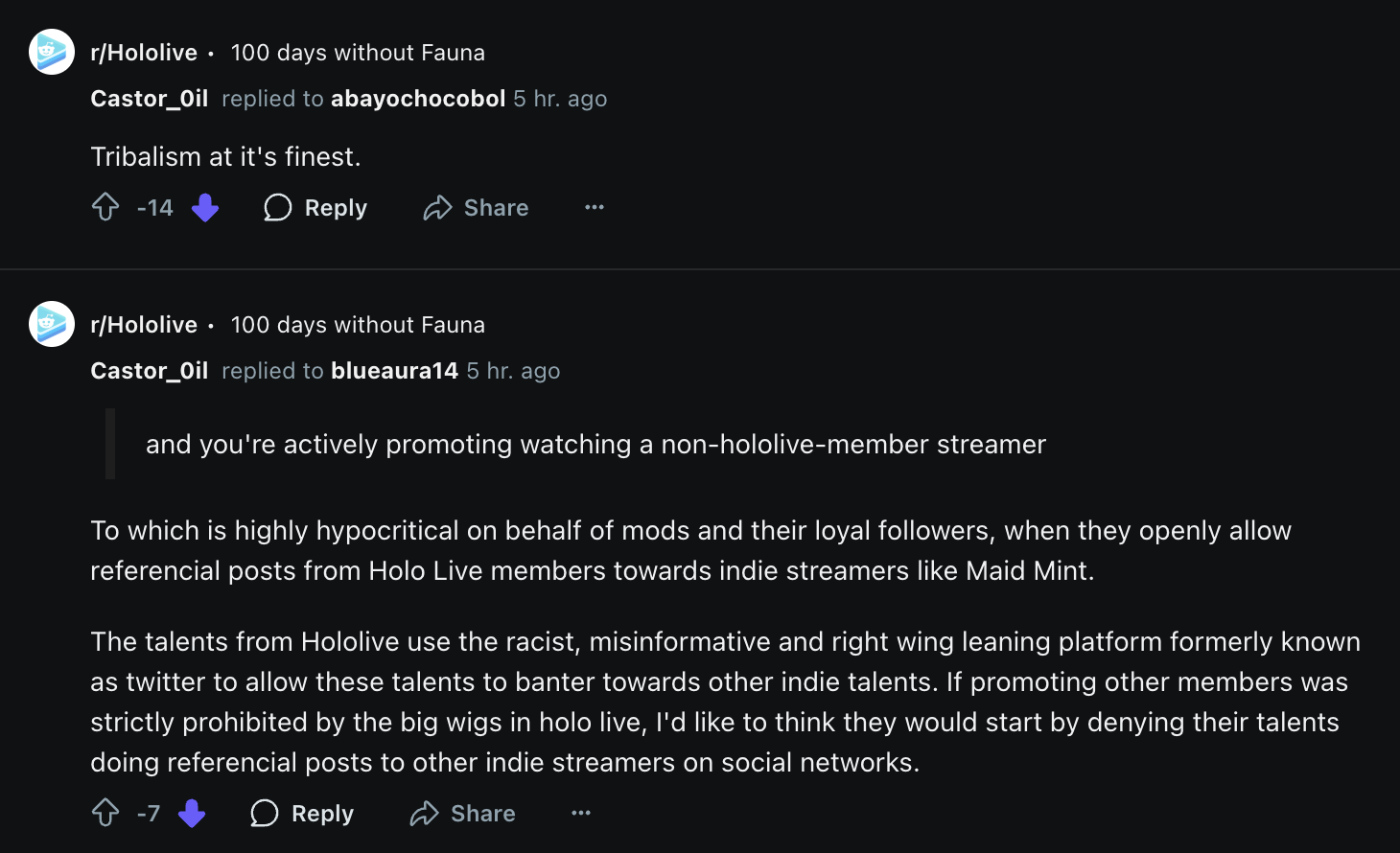
Task: Go to r/Hololive from the first comment
Action: [x=144, y=53]
